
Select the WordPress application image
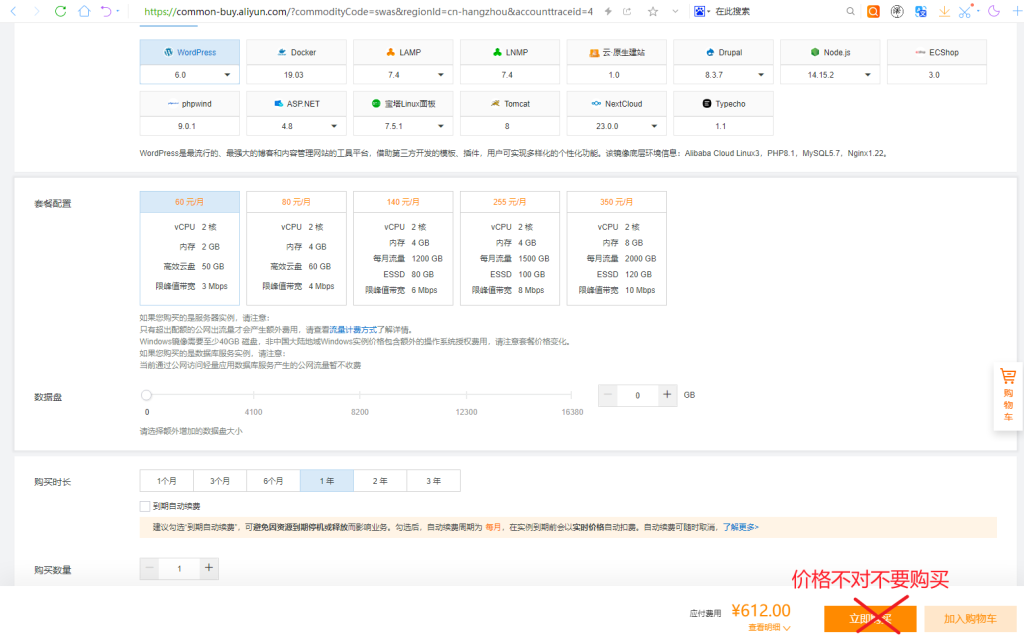[x=190, y=52]
